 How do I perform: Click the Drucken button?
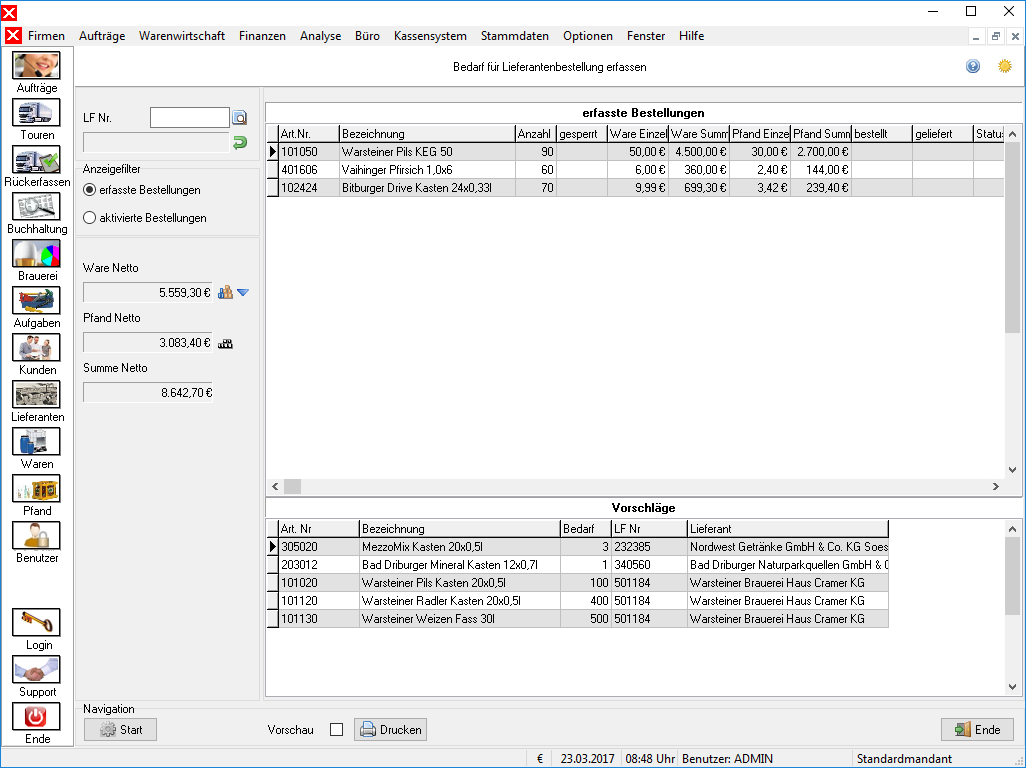(x=391, y=729)
